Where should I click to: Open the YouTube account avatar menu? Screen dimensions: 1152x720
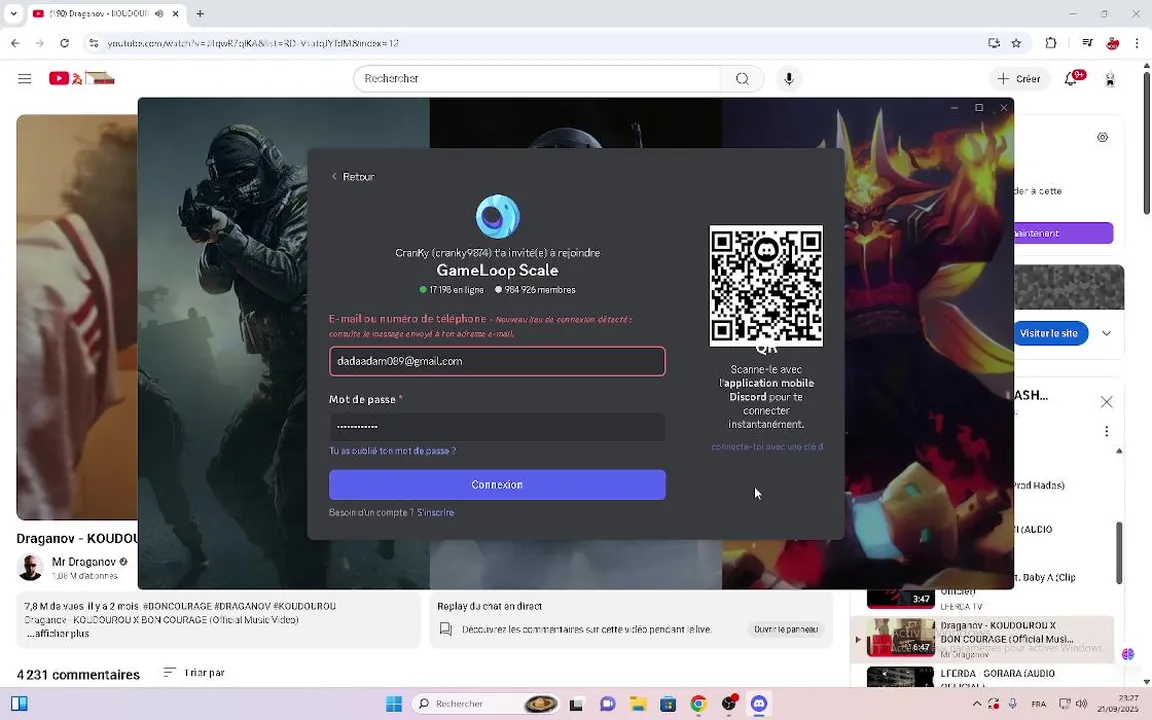coord(1110,79)
